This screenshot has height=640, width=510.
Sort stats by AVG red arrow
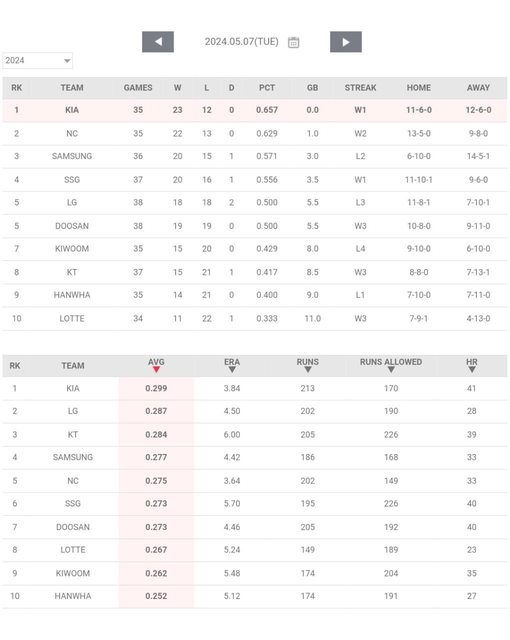point(156,370)
